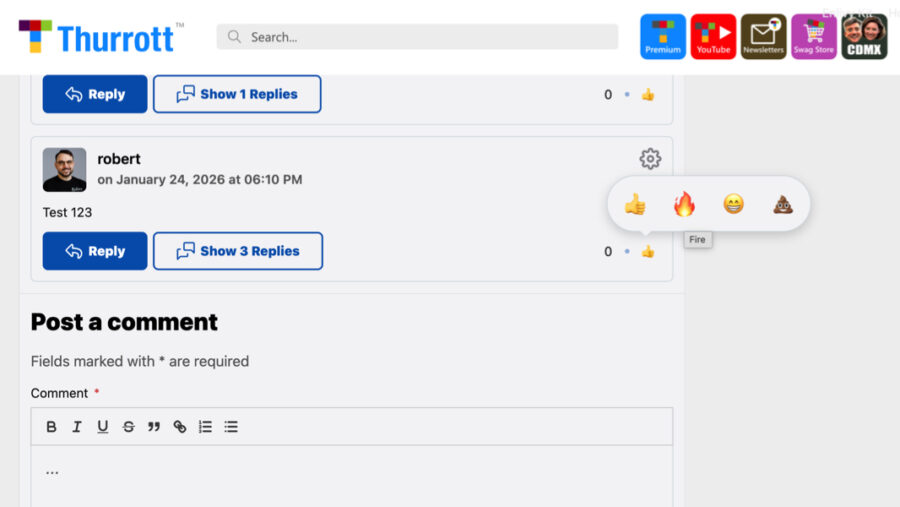Click Reply above robert's comment
This screenshot has width=900, height=507.
[95, 94]
